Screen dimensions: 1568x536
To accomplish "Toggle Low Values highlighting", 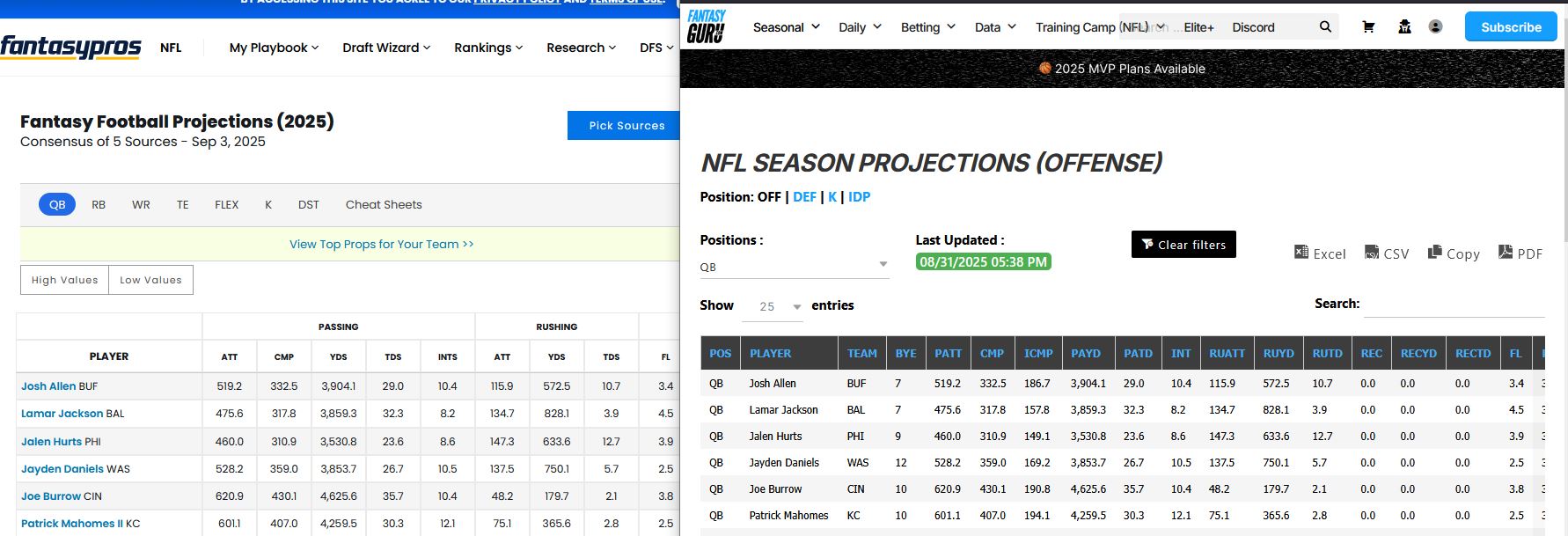I will (150, 280).
